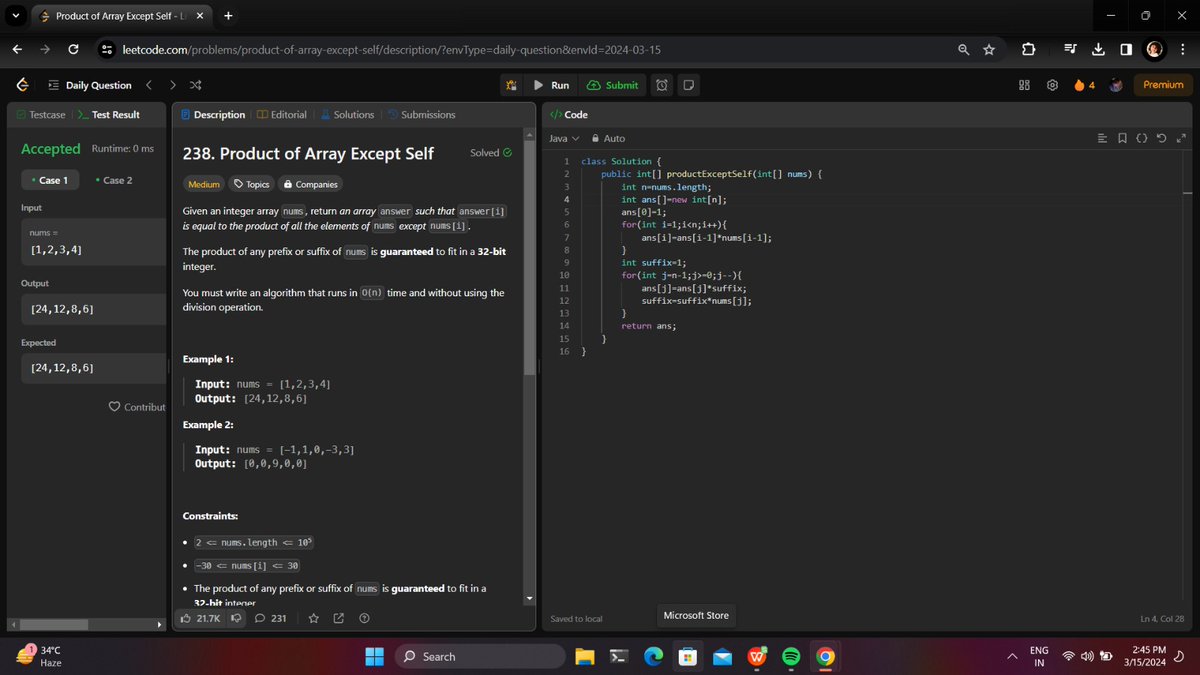Toggle the browser side panel icon

coord(1126,50)
